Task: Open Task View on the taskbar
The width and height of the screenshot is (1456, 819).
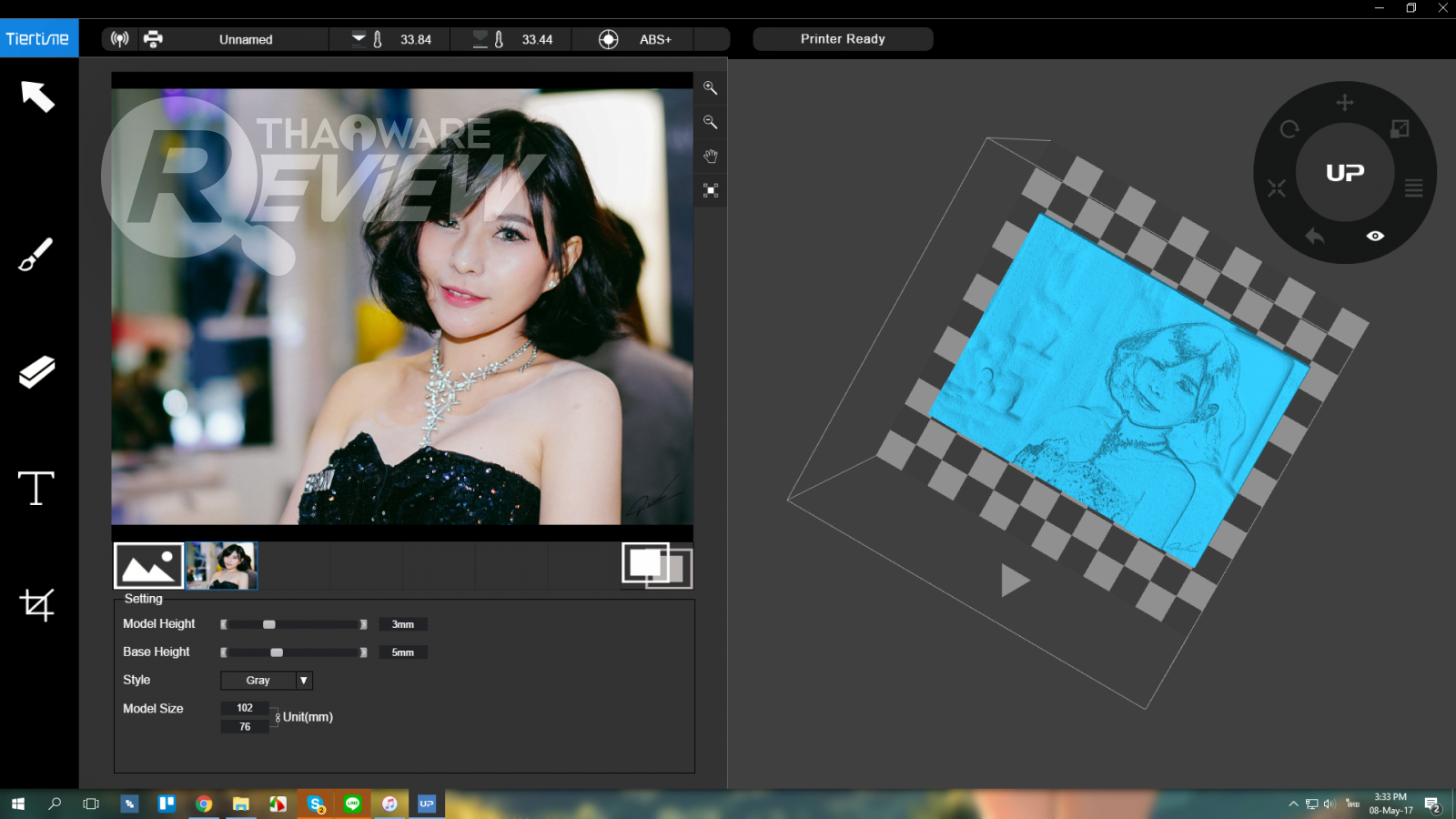Action: pos(91,804)
